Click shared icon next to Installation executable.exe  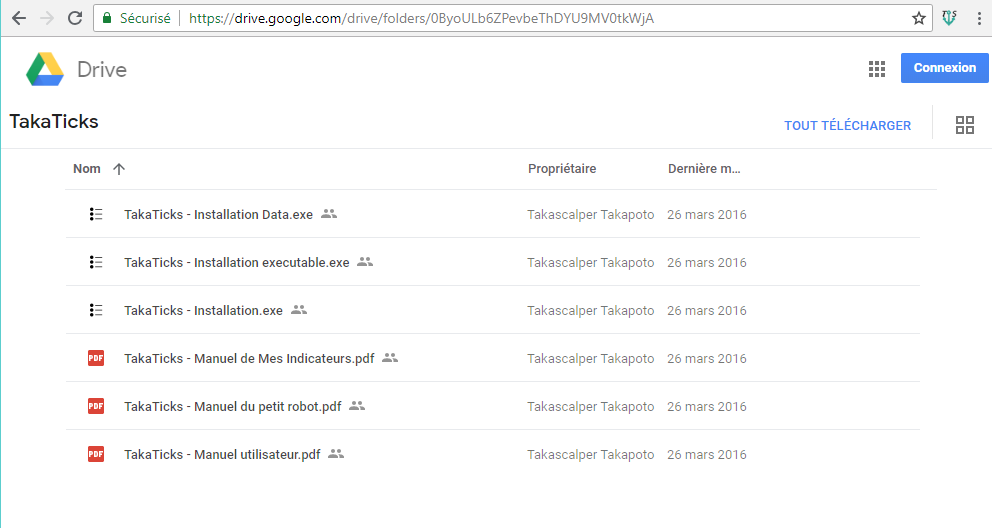(x=365, y=261)
